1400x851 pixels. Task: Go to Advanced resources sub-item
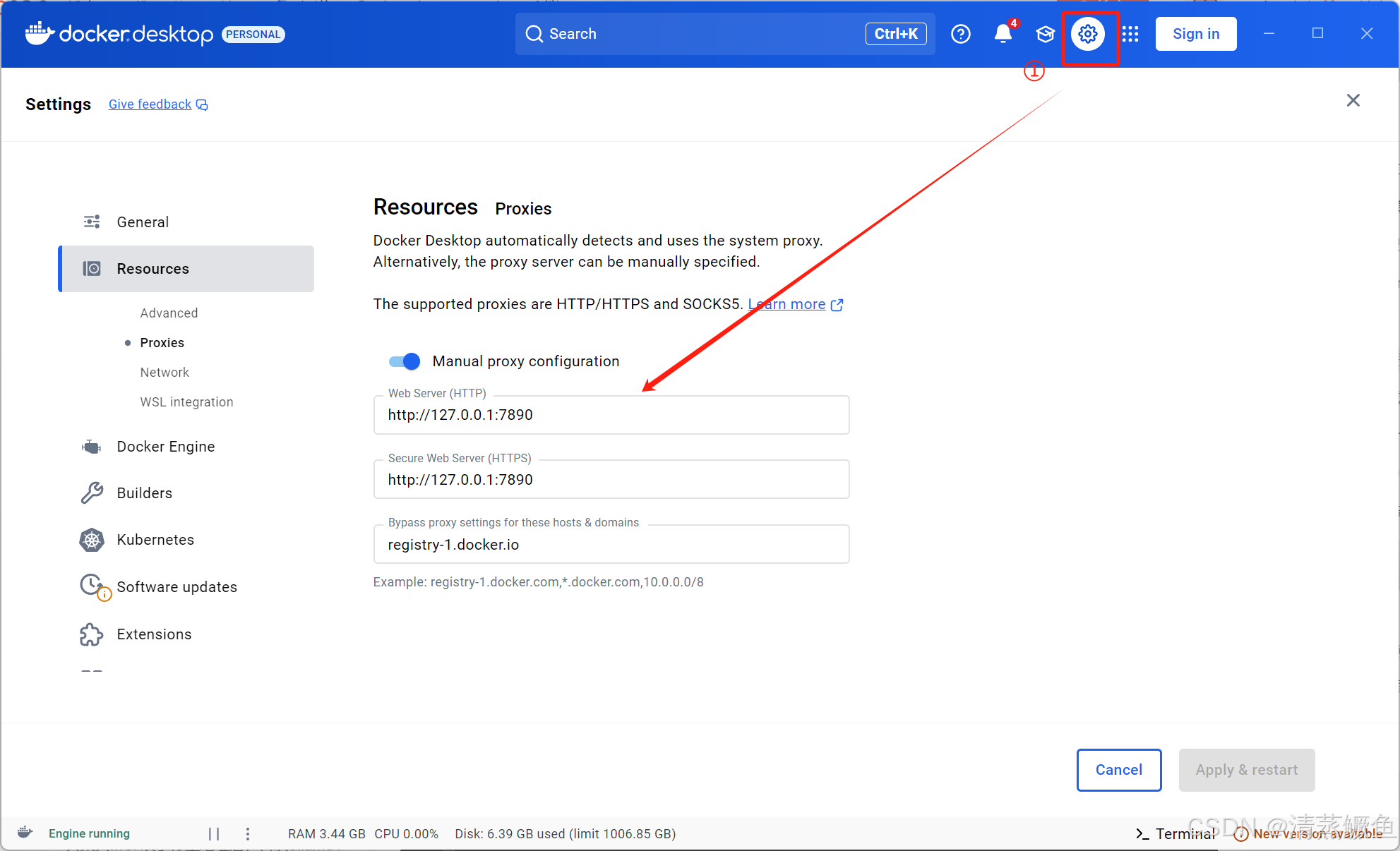(x=169, y=313)
